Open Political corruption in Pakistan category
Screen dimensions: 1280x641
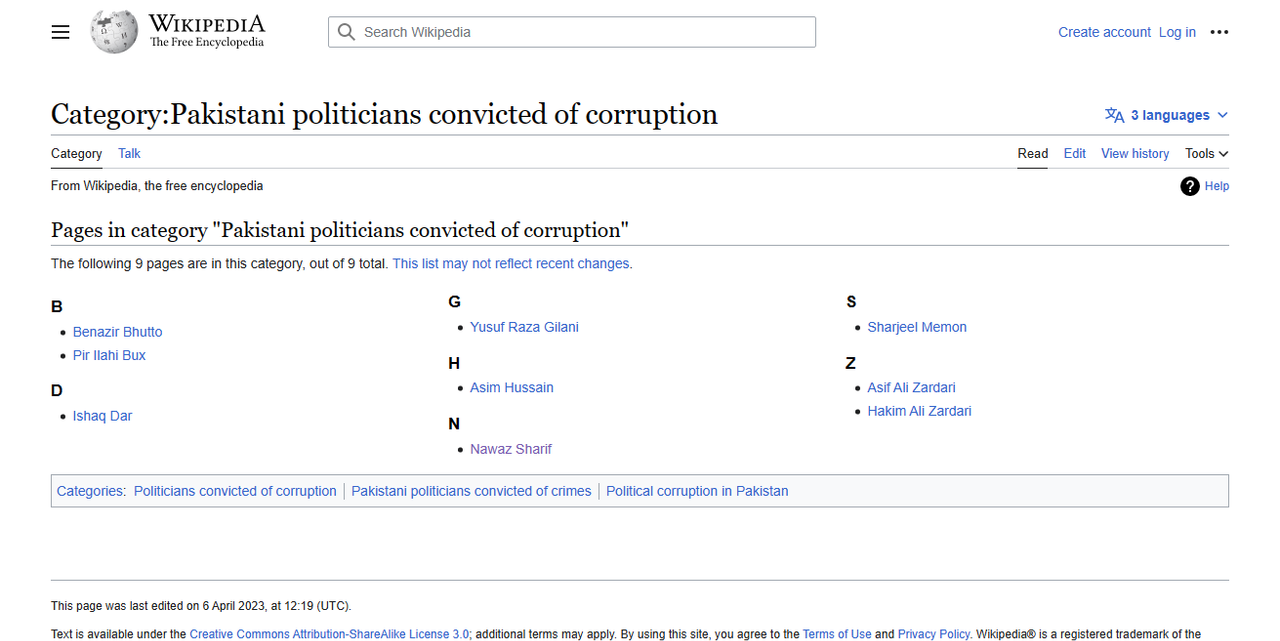click(x=697, y=491)
